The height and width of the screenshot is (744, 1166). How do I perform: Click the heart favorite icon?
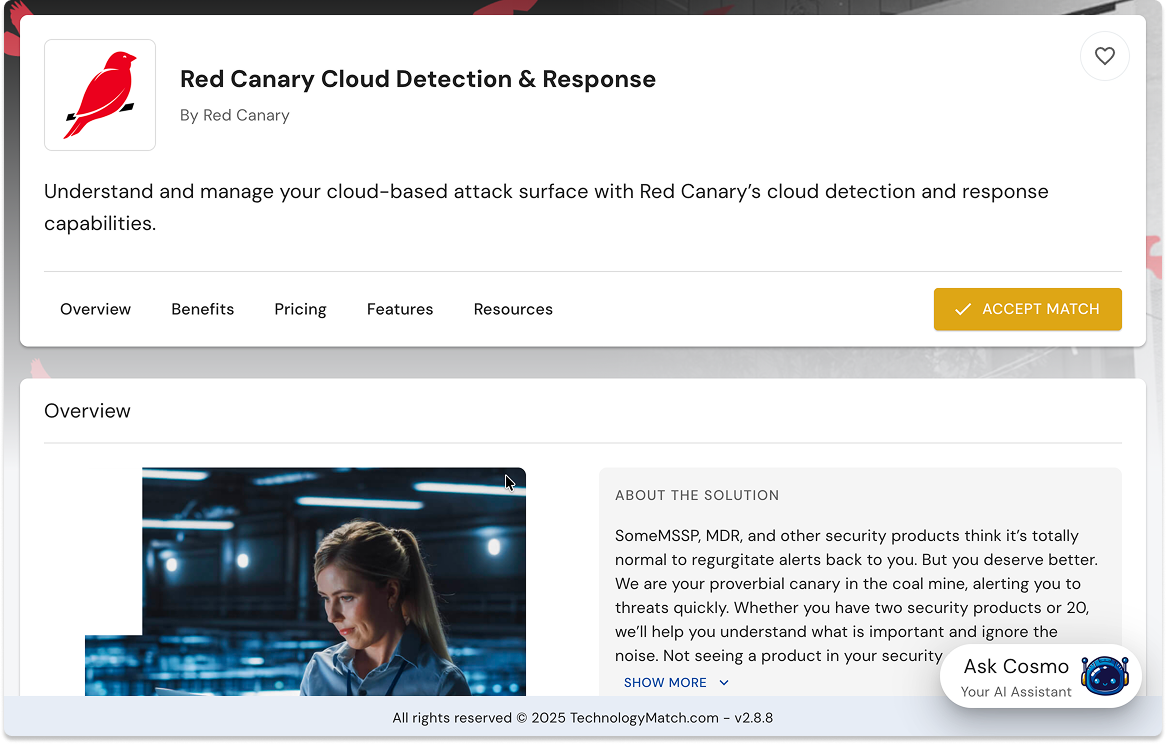tap(1104, 56)
